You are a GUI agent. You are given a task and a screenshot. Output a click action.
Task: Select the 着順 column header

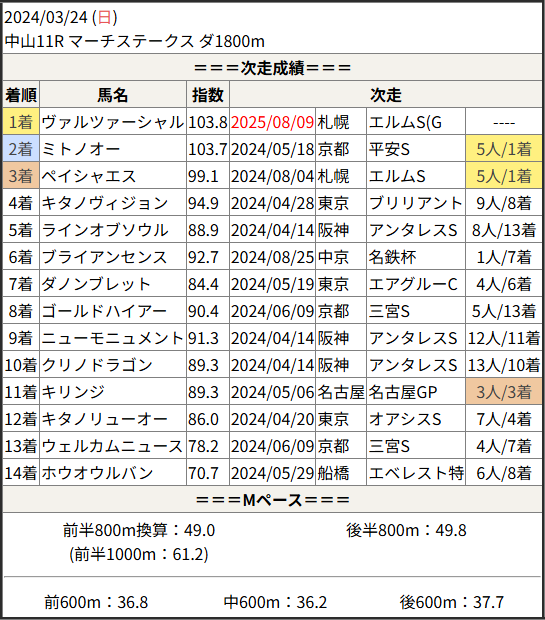(x=21, y=95)
